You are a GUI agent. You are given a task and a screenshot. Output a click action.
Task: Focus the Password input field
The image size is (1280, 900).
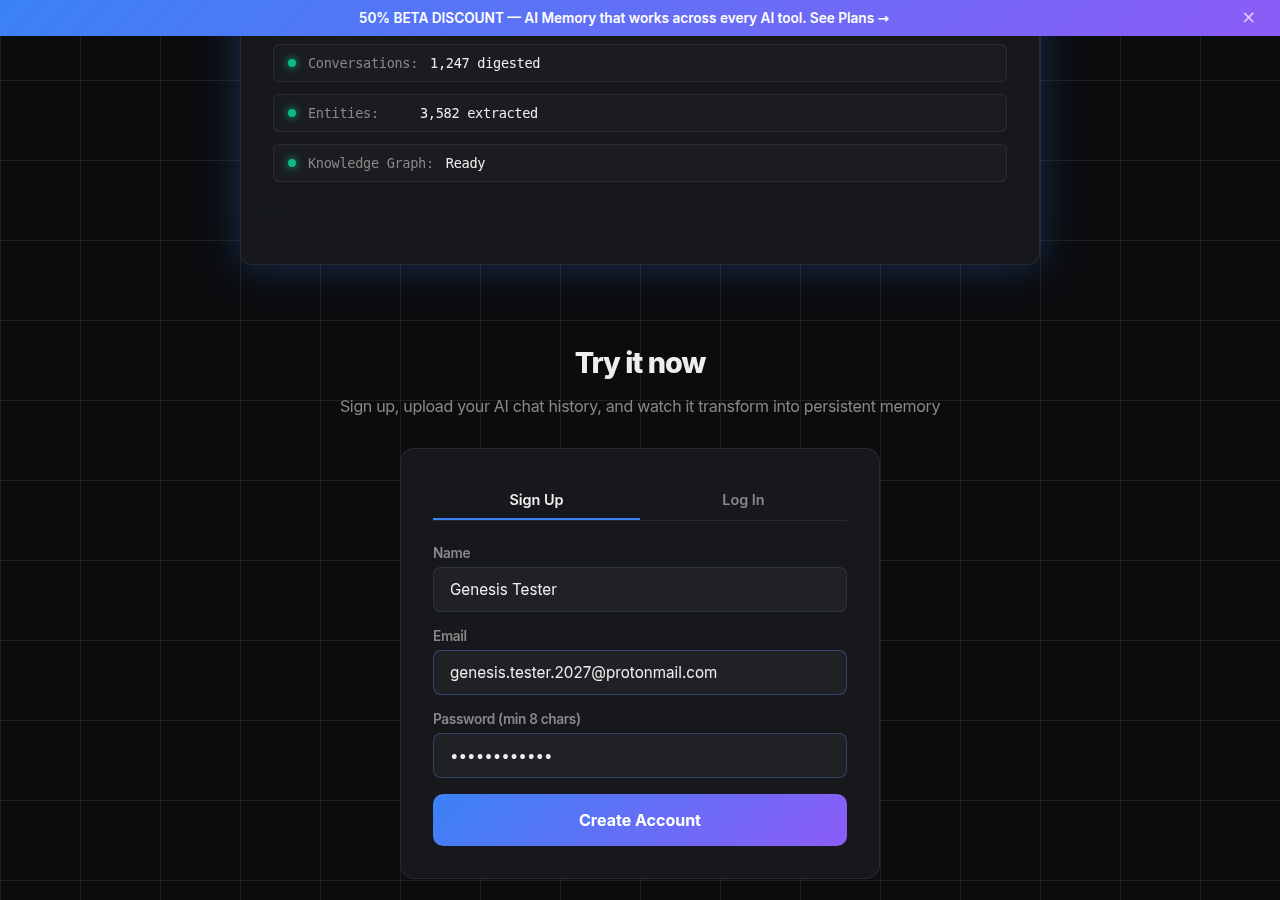[640, 755]
